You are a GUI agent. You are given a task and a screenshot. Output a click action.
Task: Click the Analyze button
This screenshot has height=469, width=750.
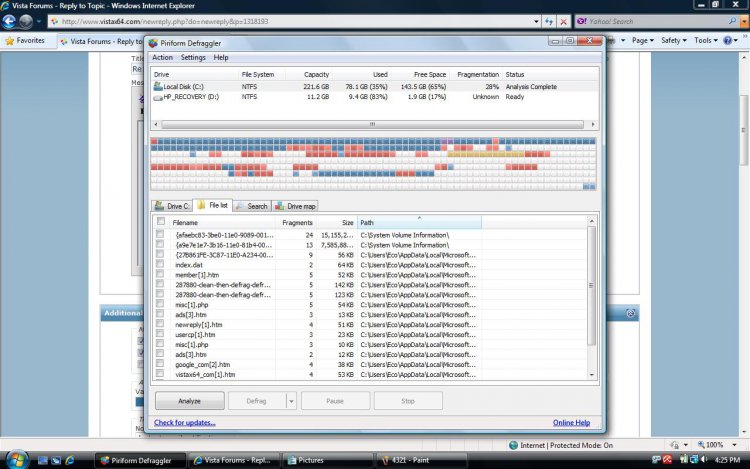tap(189, 401)
